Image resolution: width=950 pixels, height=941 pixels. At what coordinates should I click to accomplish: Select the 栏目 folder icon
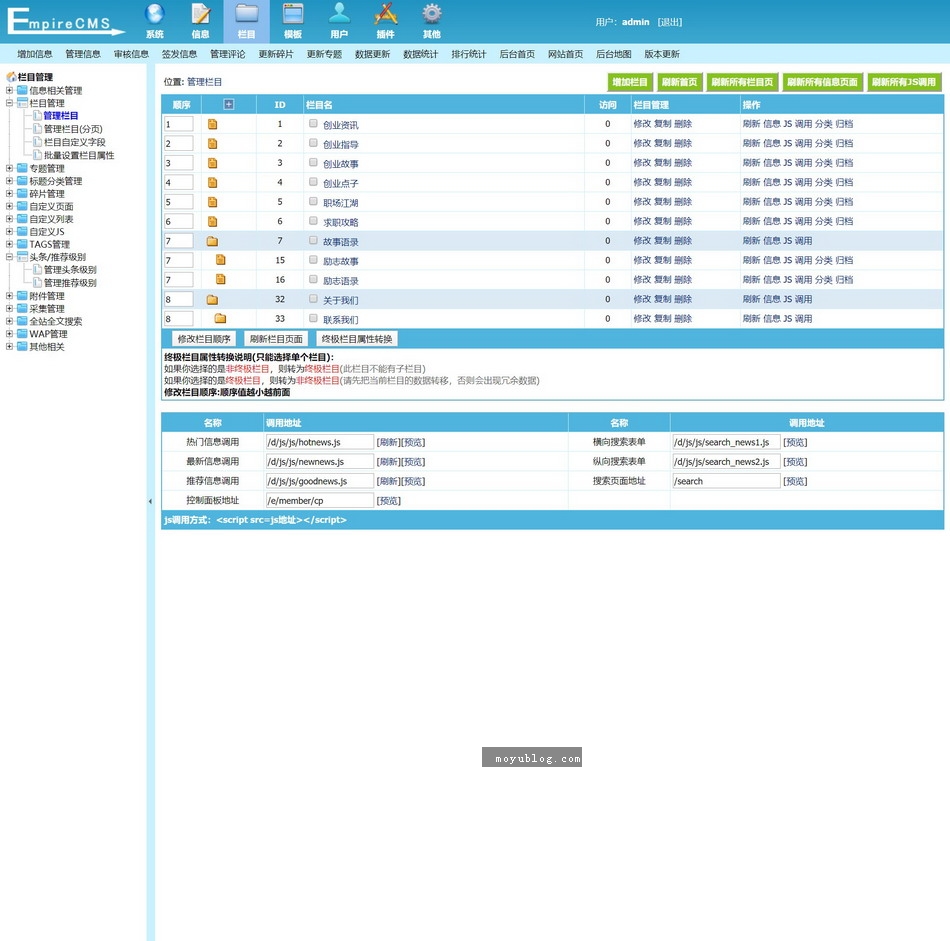[247, 14]
